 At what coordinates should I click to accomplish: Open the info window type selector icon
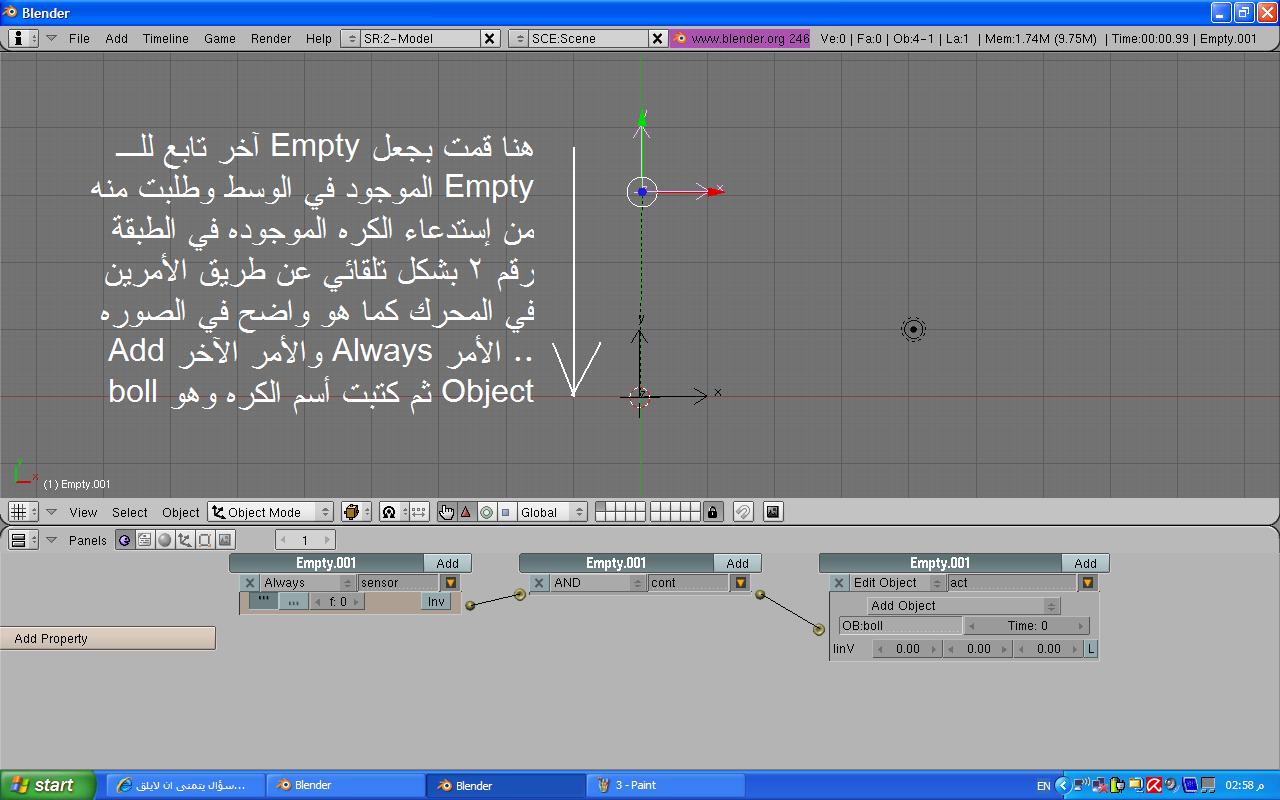coord(23,38)
